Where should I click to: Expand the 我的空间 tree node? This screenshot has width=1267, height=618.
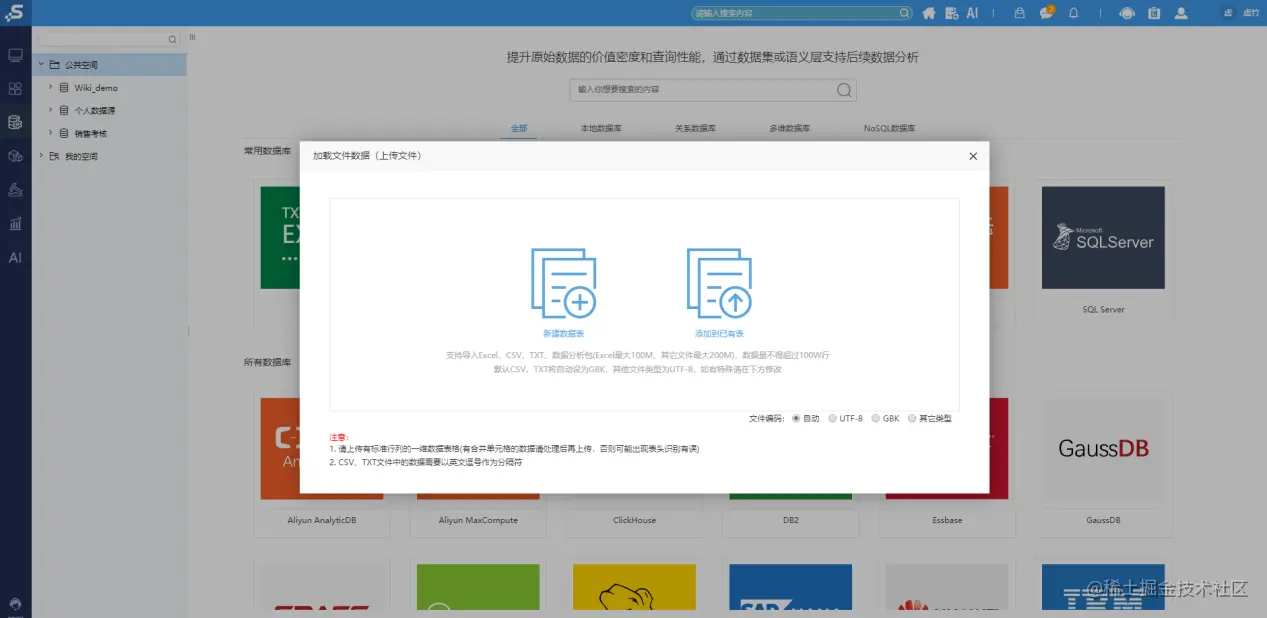click(x=42, y=155)
